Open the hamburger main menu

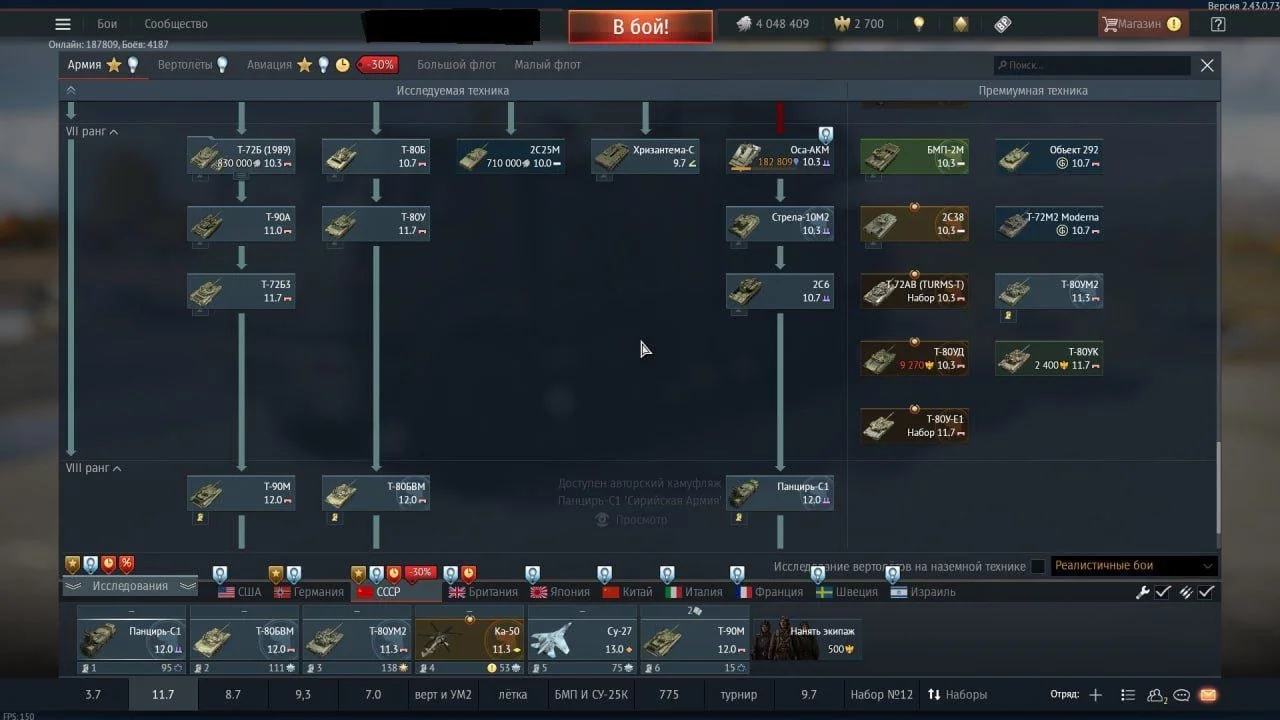pos(63,24)
